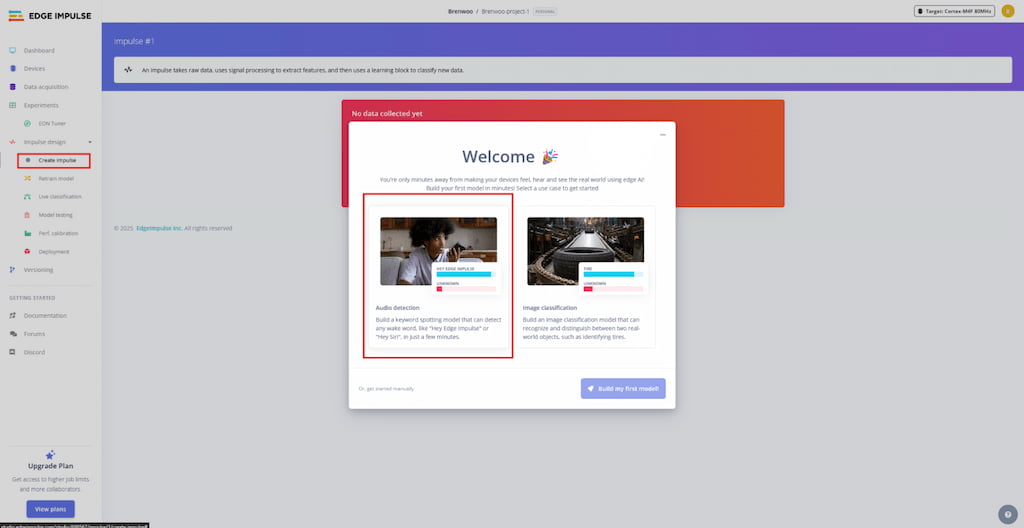Click the Live classification icon

pos(28,197)
